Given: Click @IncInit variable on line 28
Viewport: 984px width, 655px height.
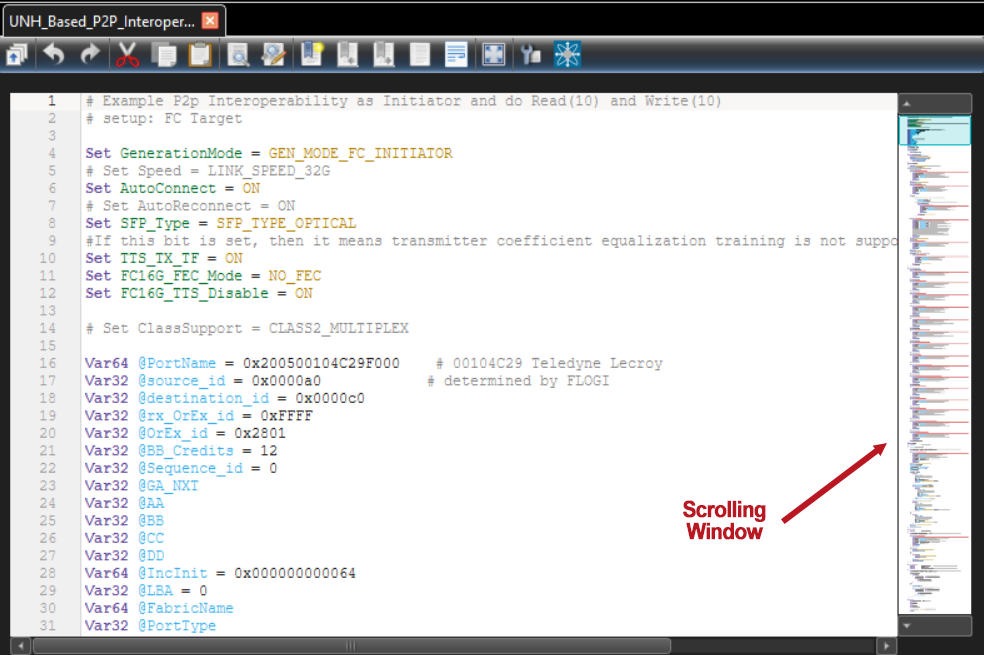Looking at the screenshot, I should tap(172, 573).
